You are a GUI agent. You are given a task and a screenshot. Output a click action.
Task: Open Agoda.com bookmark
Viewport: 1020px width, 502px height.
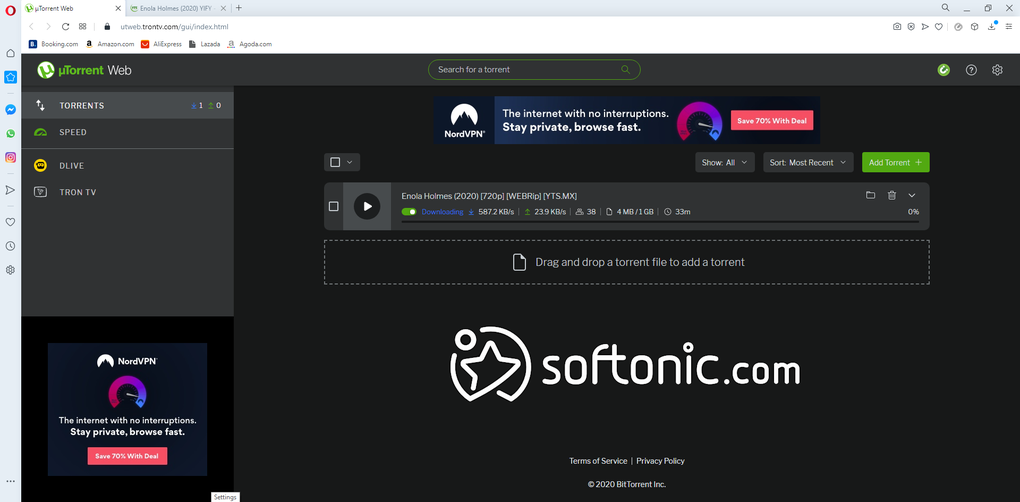pyautogui.click(x=250, y=44)
